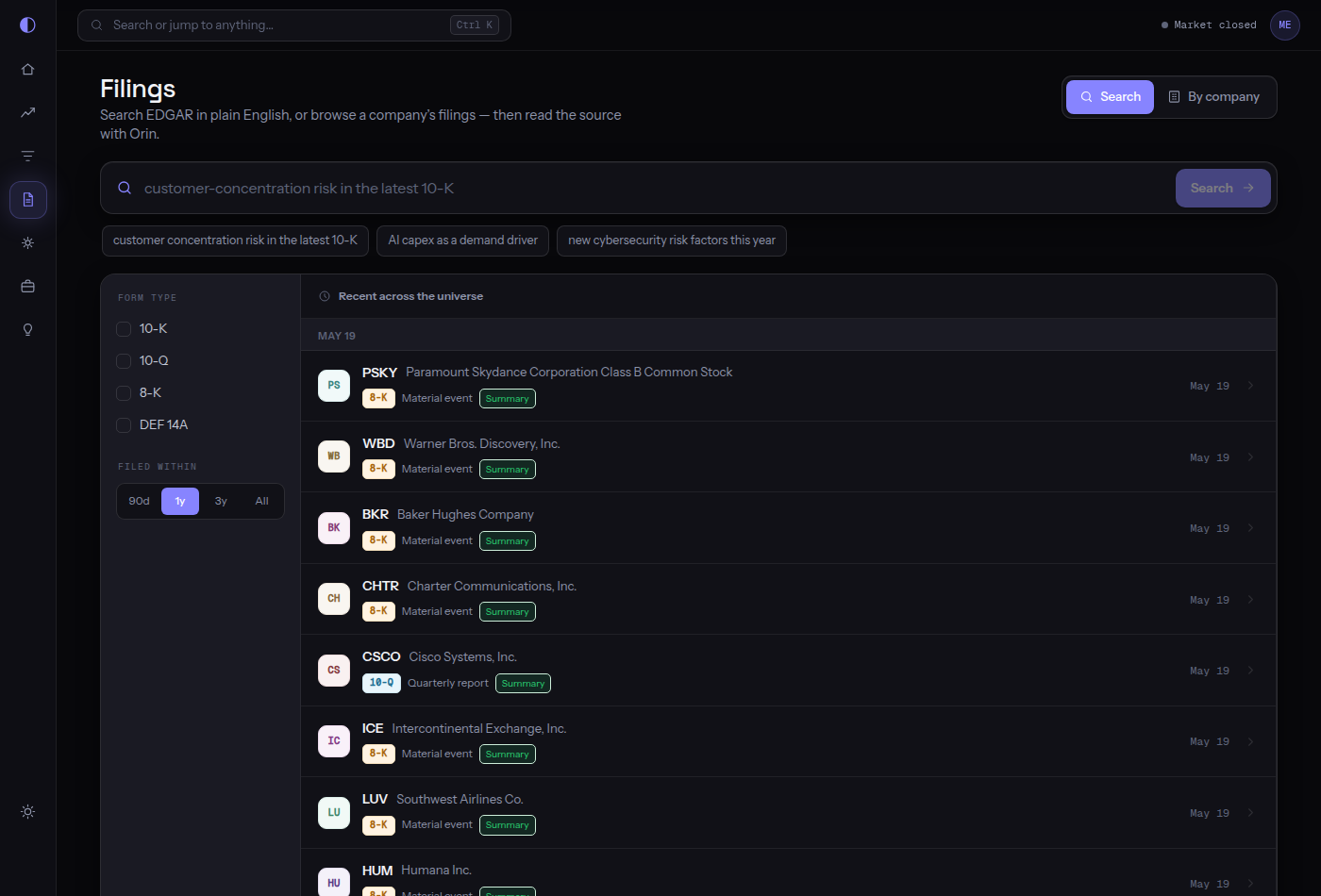Switch to the Search tab
This screenshot has width=1321, height=896.
coord(1110,97)
